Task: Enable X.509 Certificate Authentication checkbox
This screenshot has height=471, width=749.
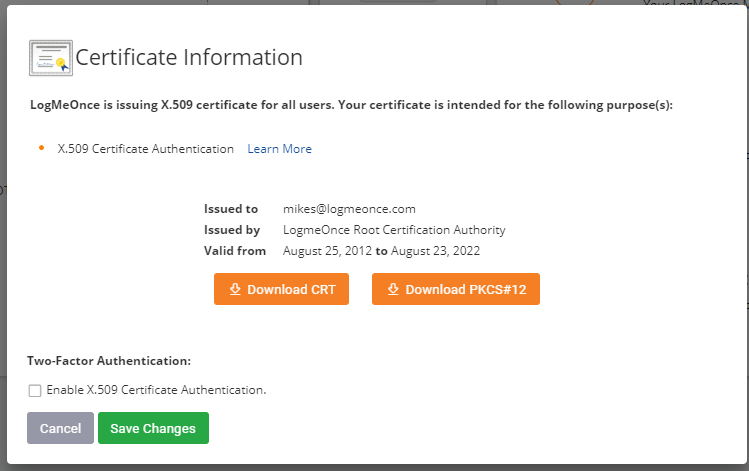Action: [35, 391]
